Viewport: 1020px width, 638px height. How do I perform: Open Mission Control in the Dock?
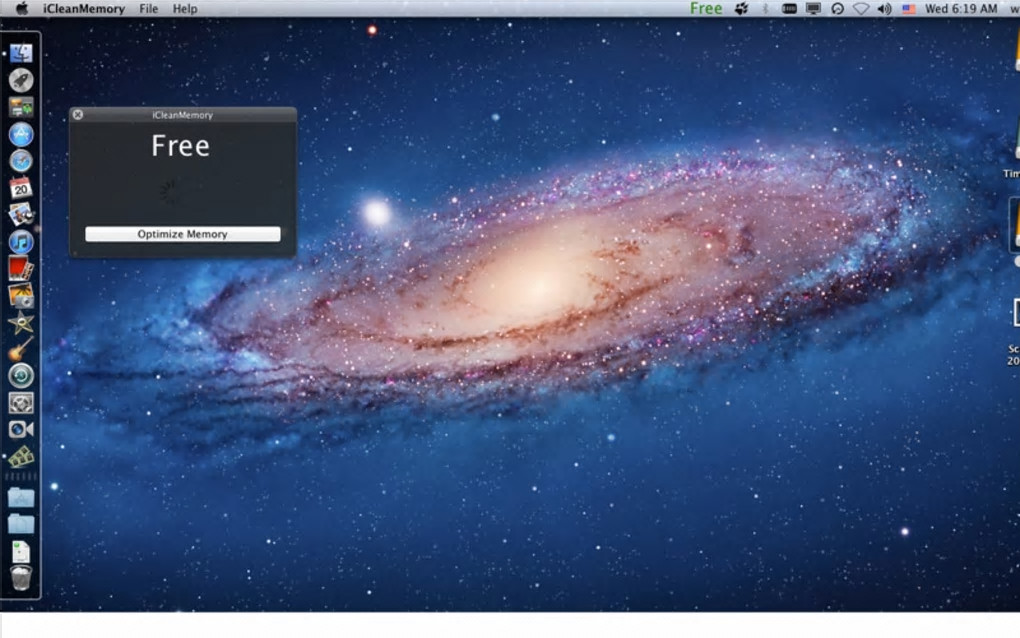click(21, 107)
